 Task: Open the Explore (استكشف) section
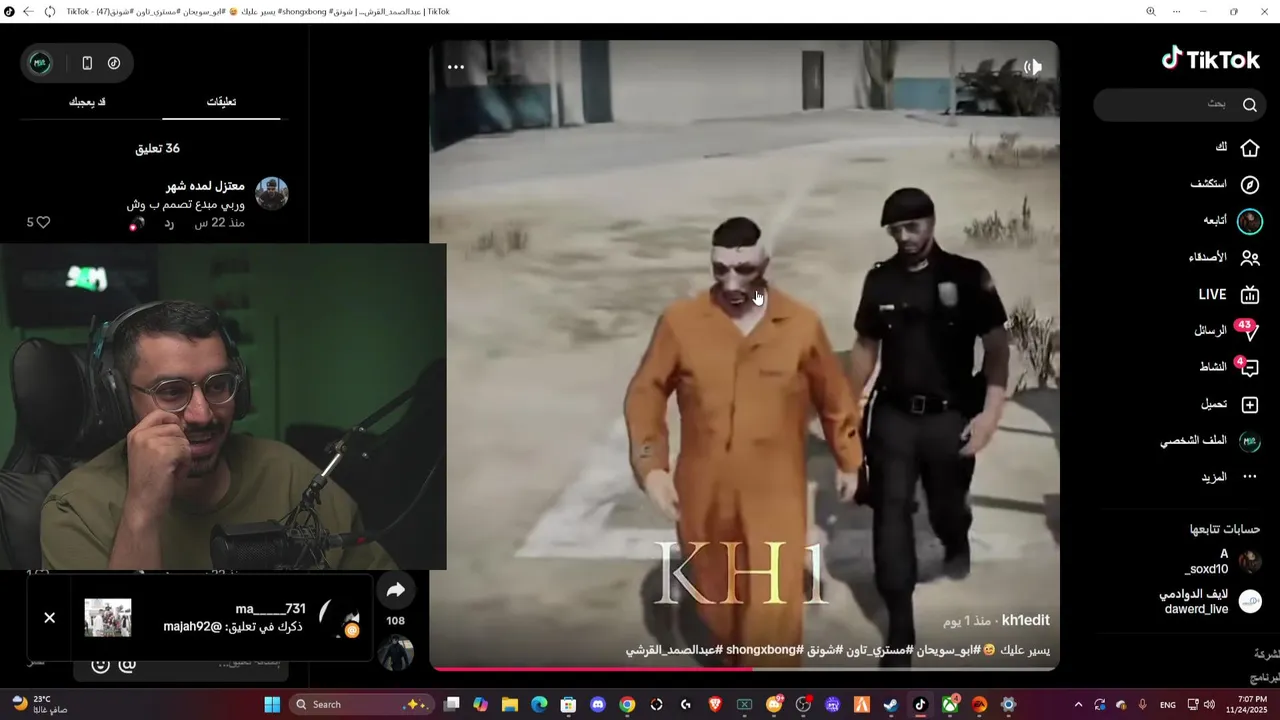[x=1225, y=184]
